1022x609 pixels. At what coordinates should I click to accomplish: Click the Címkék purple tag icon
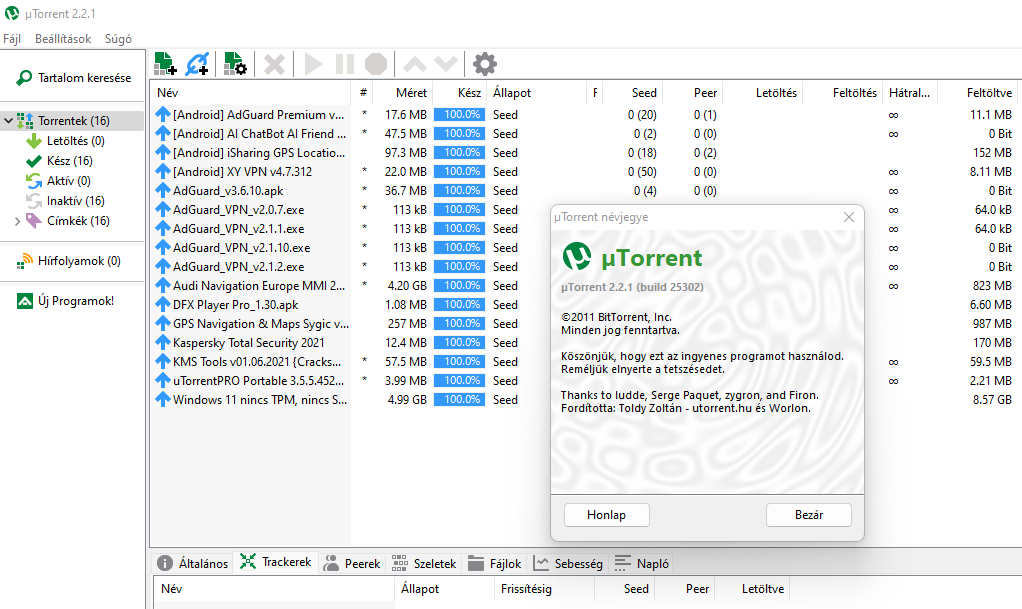pyautogui.click(x=34, y=220)
